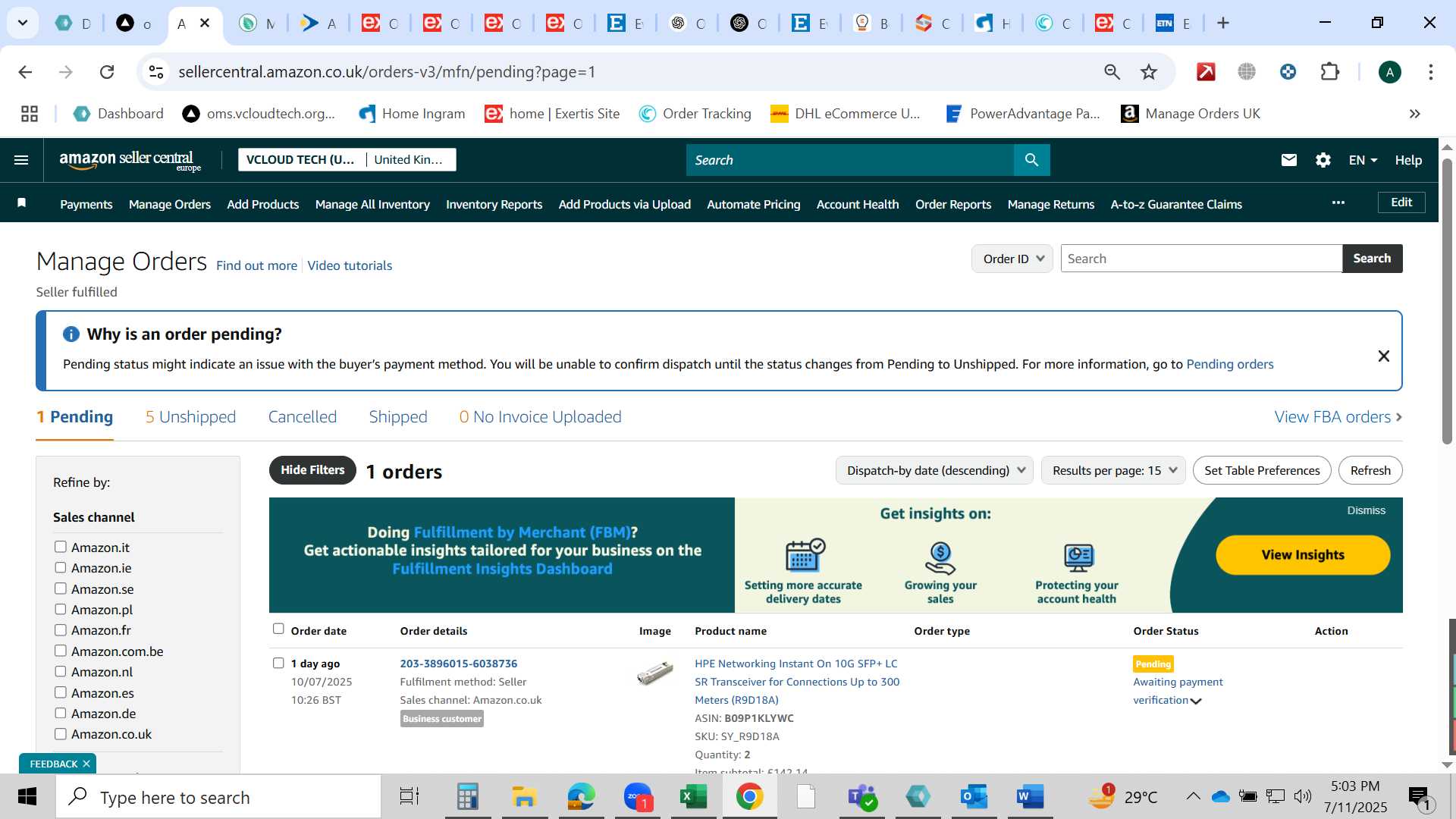Image resolution: width=1456 pixels, height=819 pixels.
Task: Open File Explorer from the taskbar
Action: click(x=524, y=797)
